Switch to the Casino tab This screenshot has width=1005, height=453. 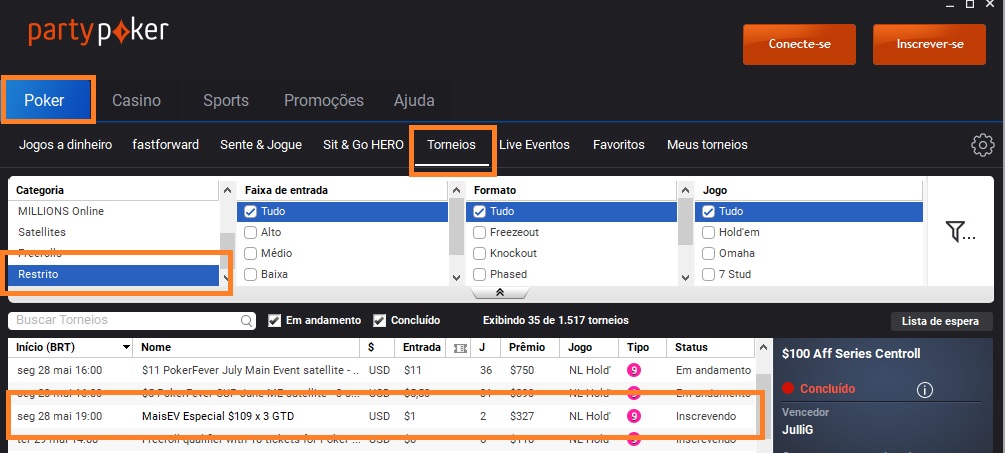pos(137,101)
